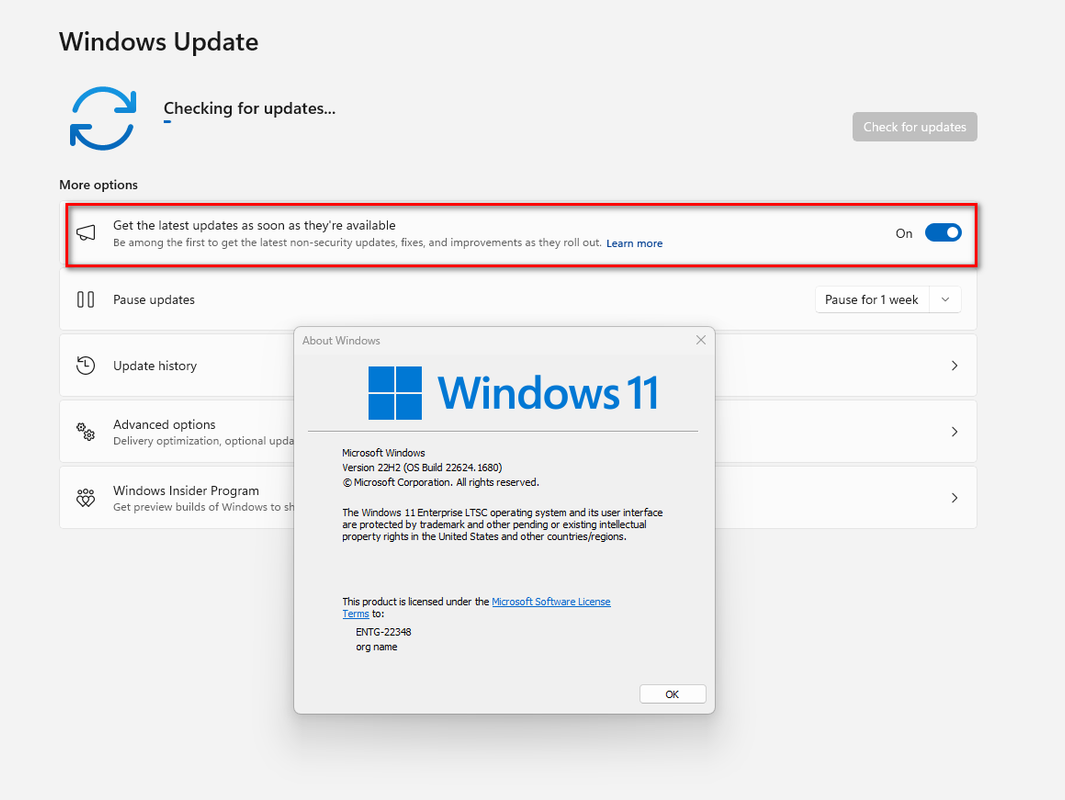The width and height of the screenshot is (1065, 800).
Task: Open the Windows Insider Program row
Action: [x=518, y=498]
